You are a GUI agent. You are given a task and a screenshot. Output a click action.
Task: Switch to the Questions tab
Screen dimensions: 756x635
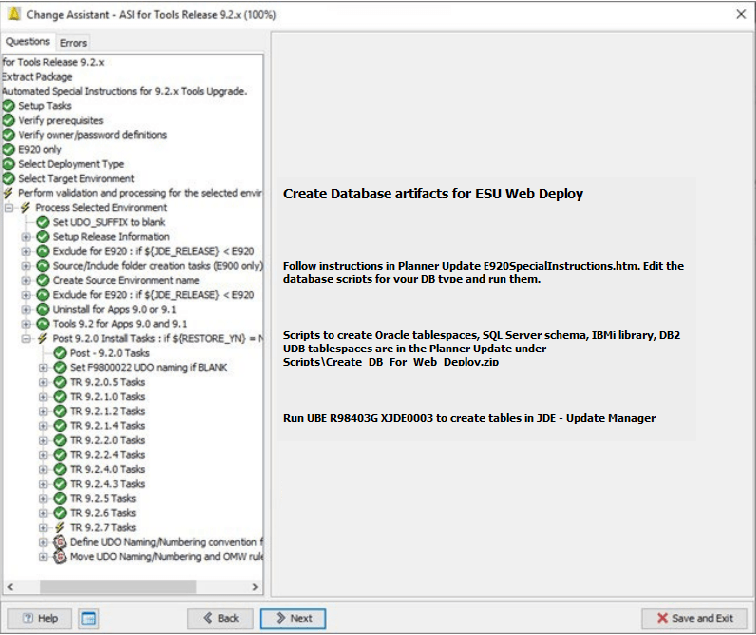tap(28, 41)
